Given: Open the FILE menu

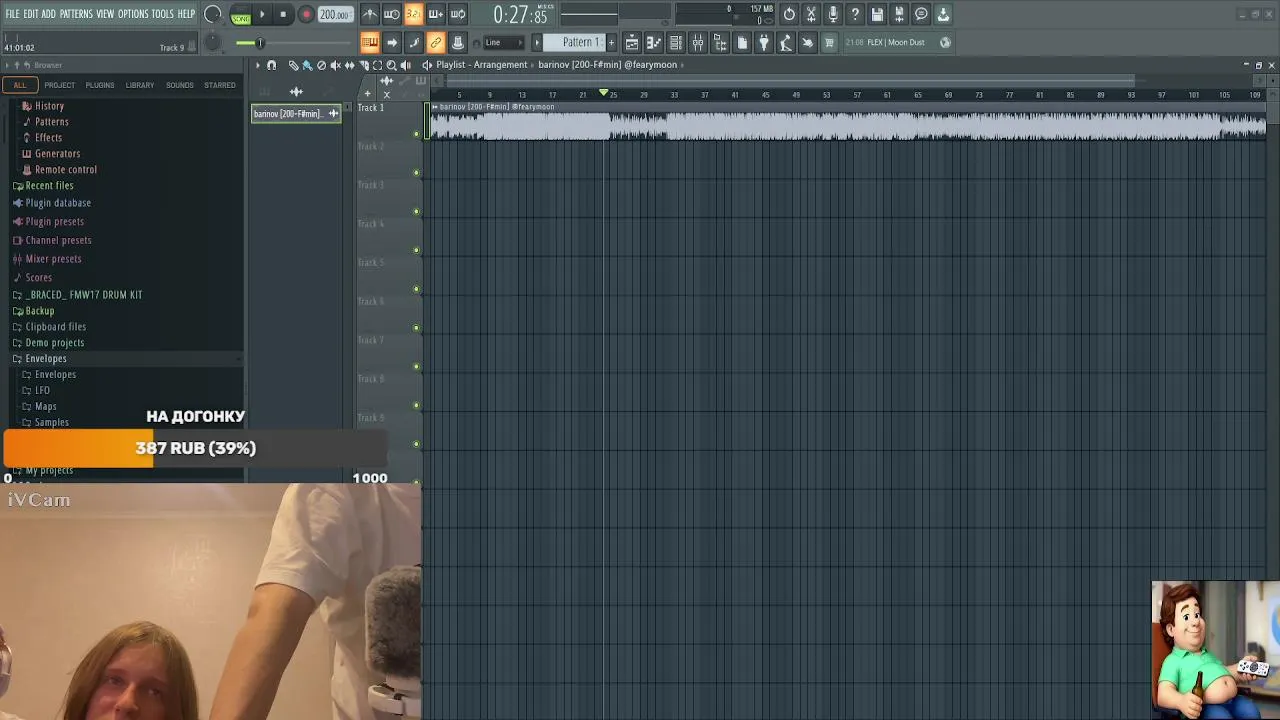Looking at the screenshot, I should pos(12,14).
